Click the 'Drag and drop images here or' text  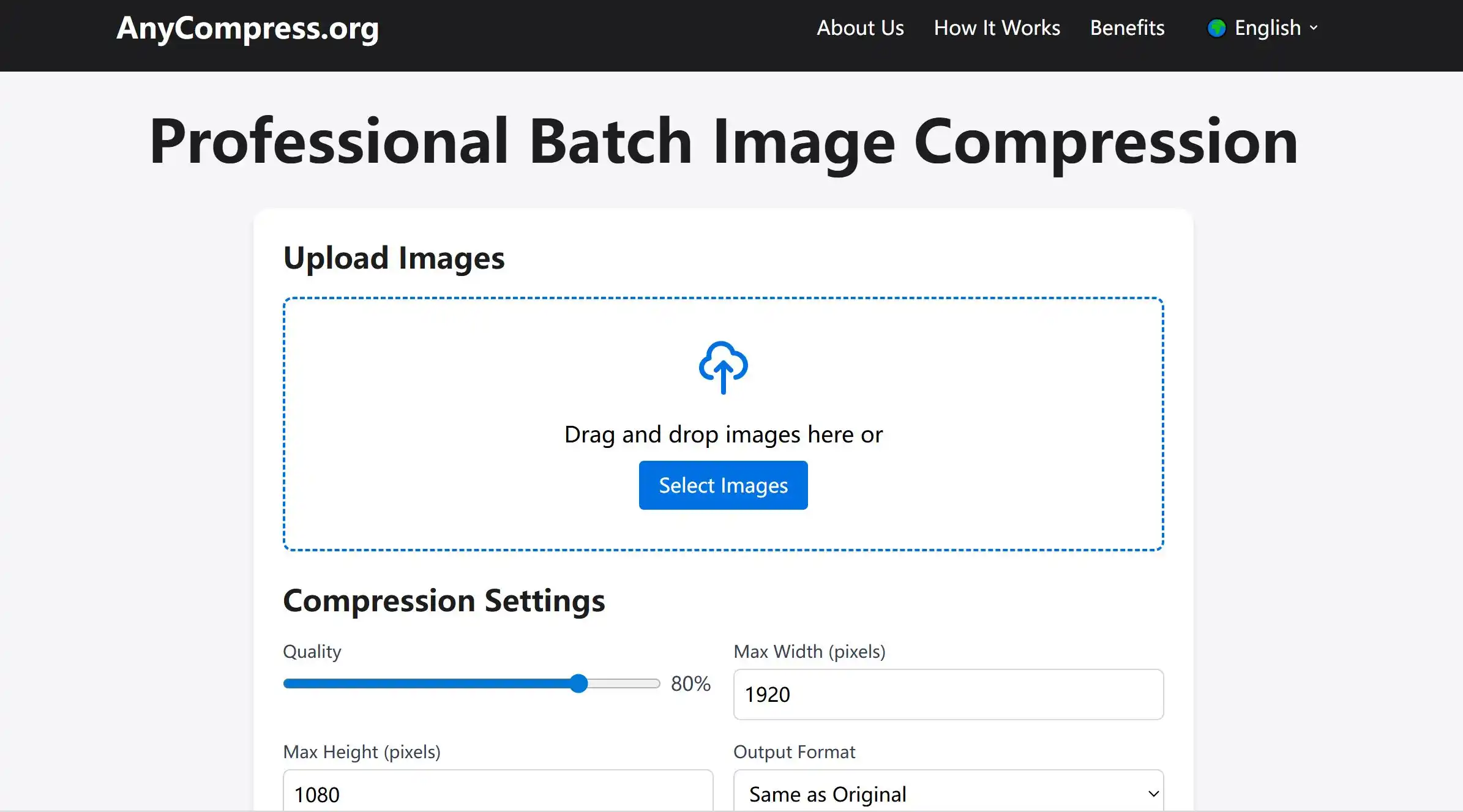pos(723,434)
